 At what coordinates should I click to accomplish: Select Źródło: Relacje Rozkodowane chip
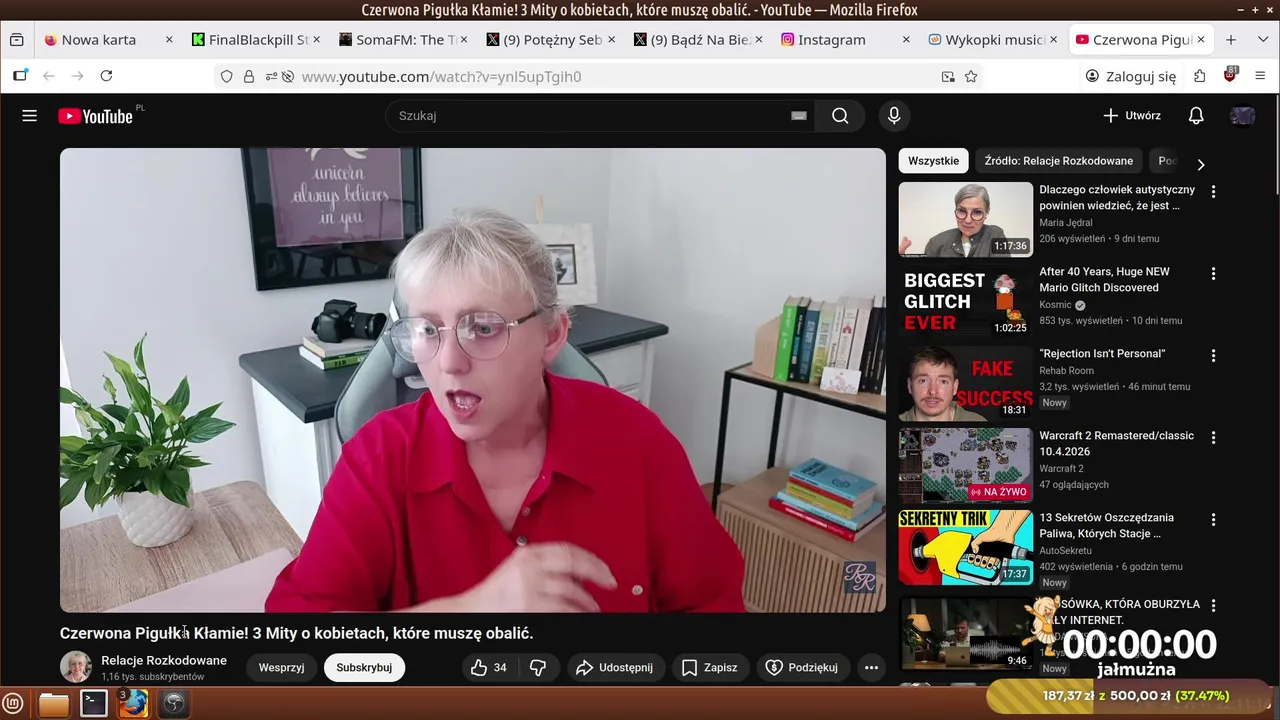click(1058, 161)
